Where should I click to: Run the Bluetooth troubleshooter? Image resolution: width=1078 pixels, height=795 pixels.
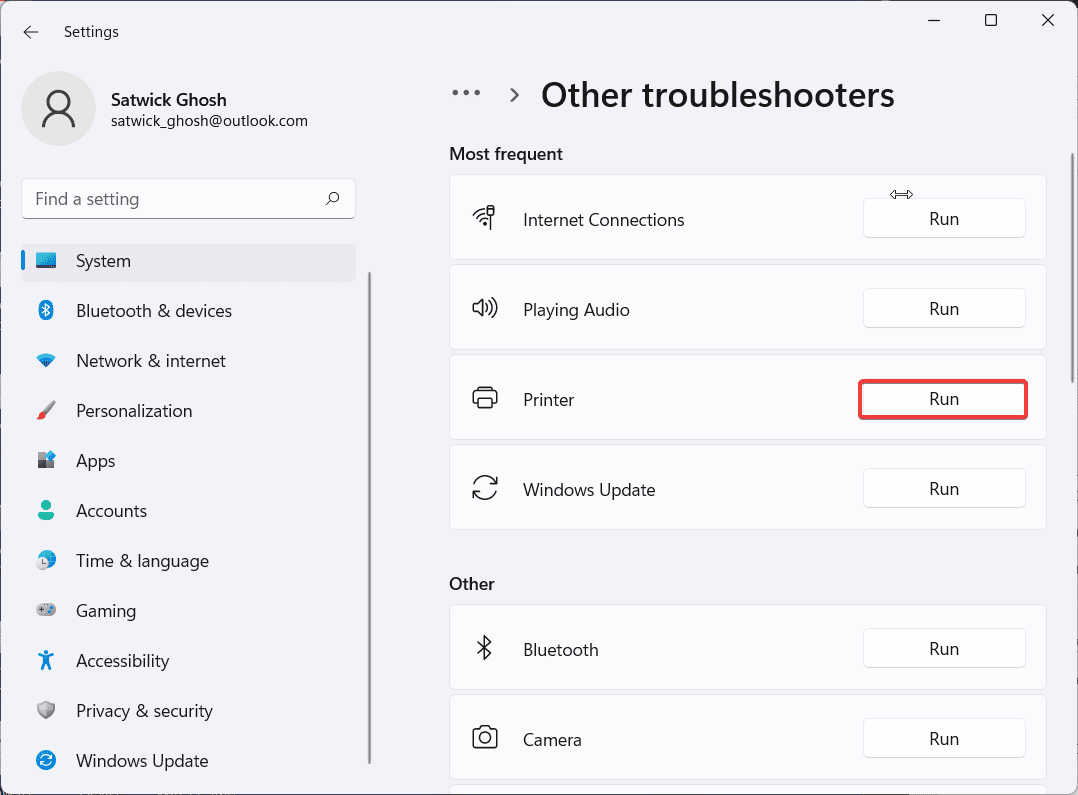tap(944, 649)
